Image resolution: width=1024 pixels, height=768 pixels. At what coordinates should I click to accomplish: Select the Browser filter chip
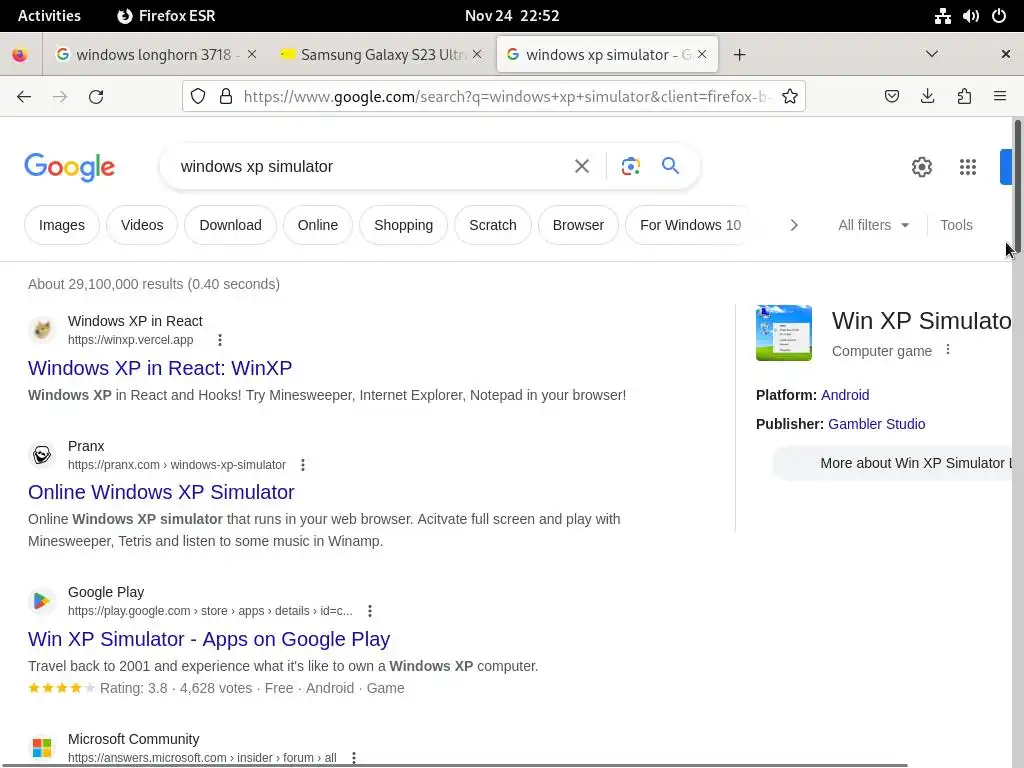(x=578, y=225)
